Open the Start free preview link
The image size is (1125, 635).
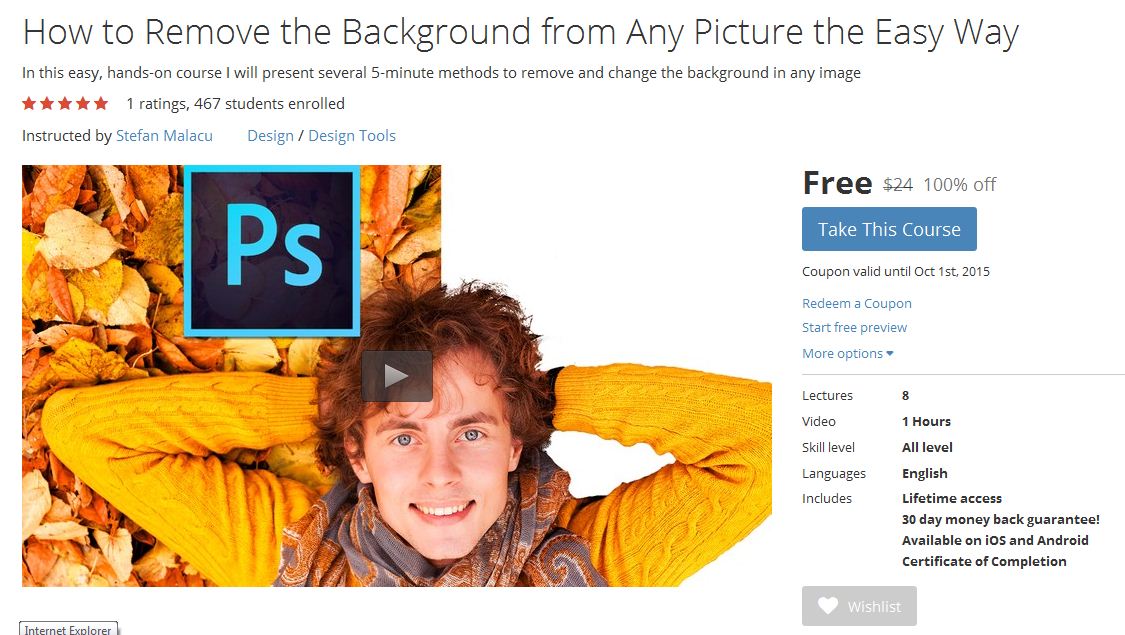coord(855,327)
